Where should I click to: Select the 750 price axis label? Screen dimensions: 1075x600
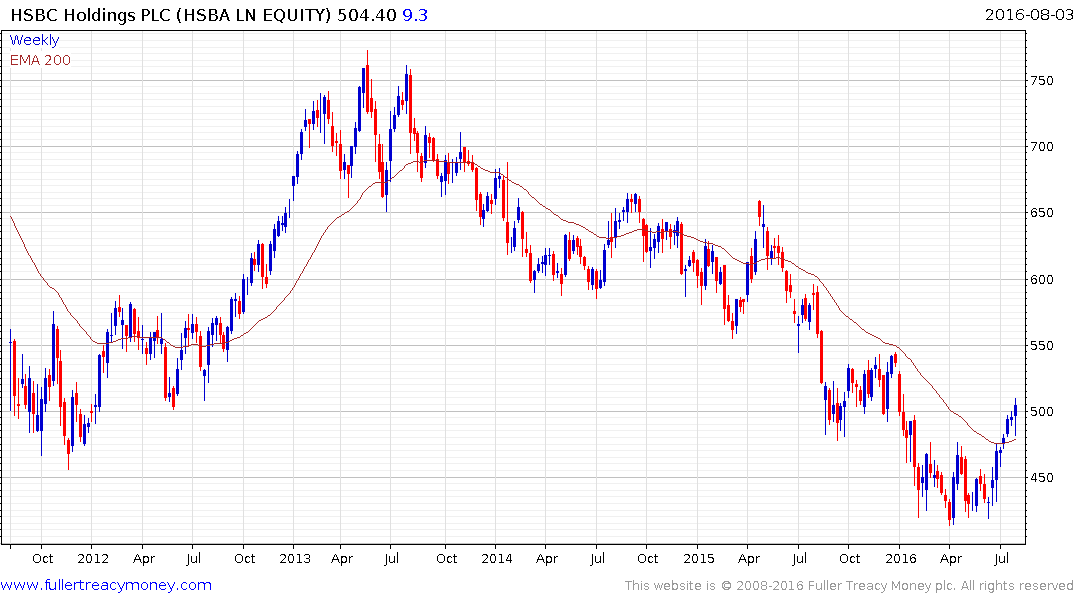pyautogui.click(x=1041, y=81)
